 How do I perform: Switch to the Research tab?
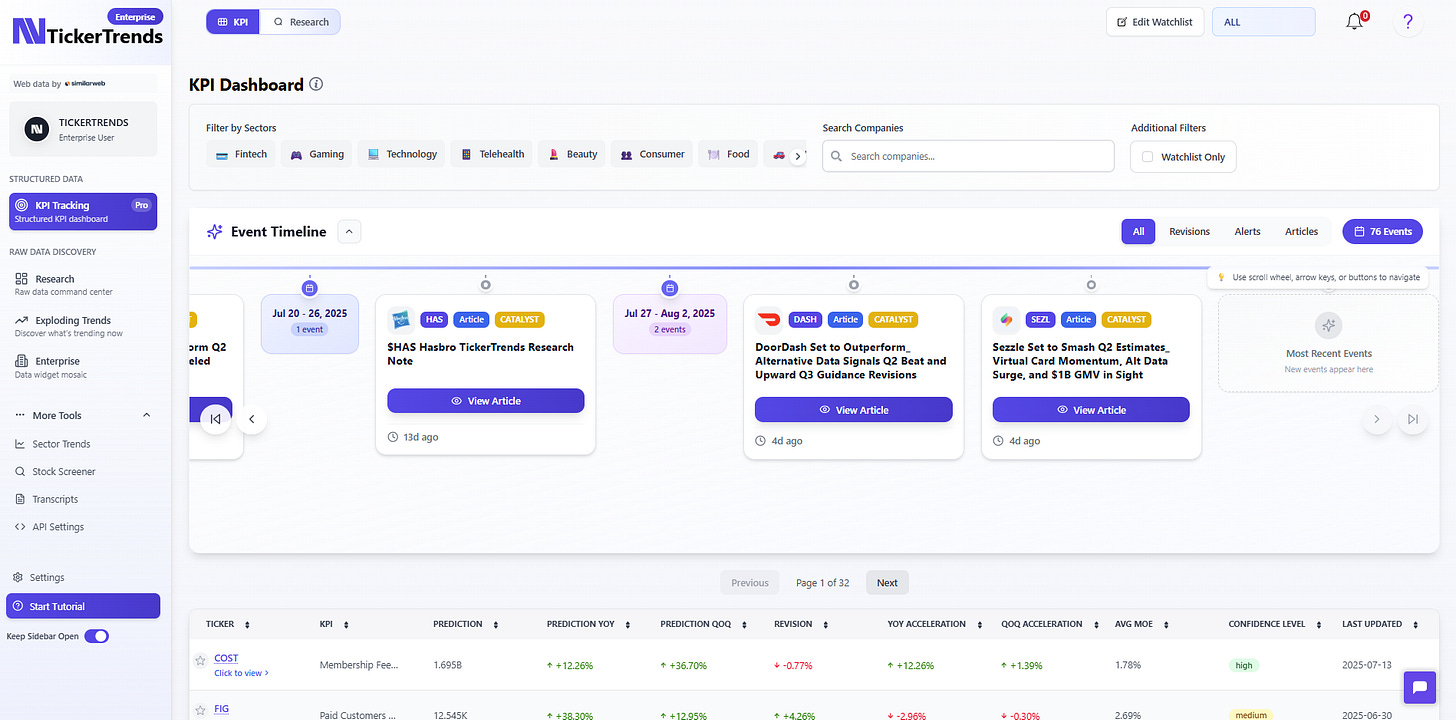click(x=300, y=21)
